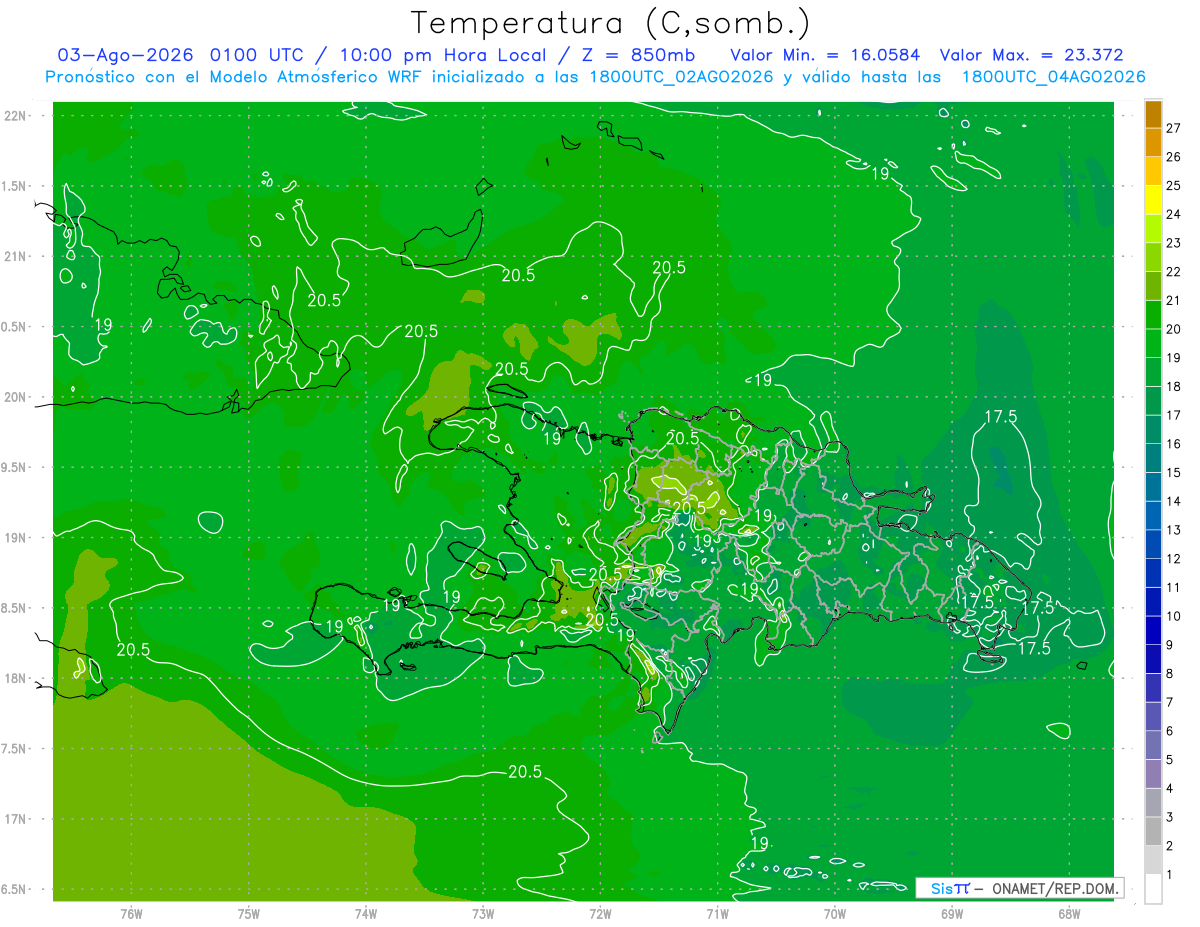
Task: Click the "74W" longitude label
Action: pyautogui.click(x=365, y=913)
